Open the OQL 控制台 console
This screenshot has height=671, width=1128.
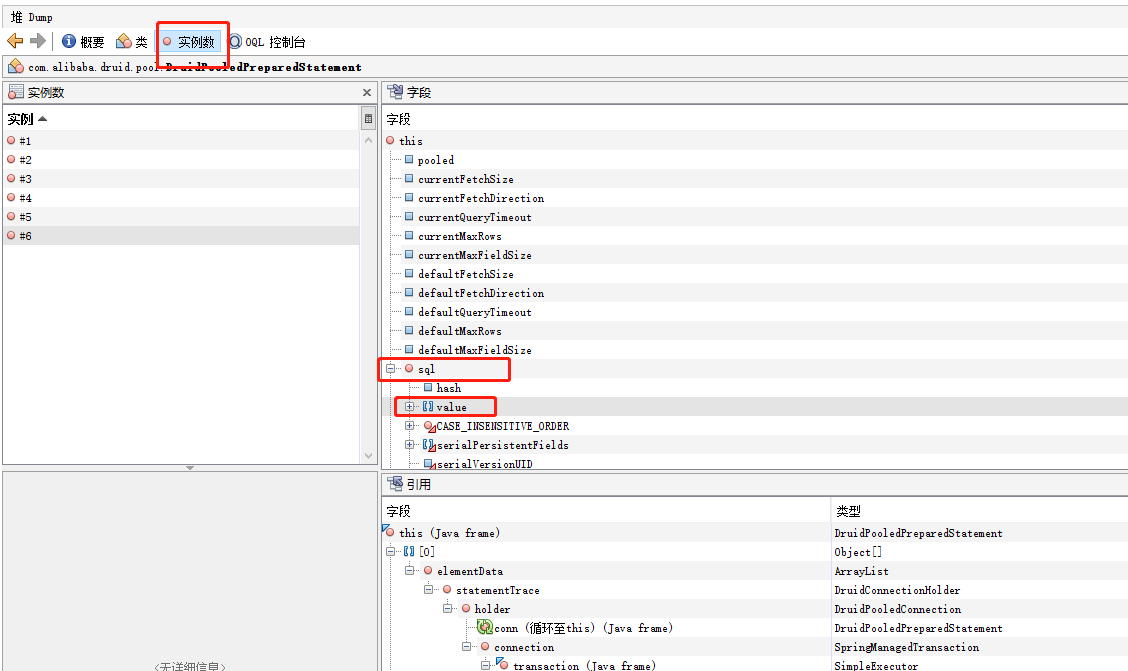tap(267, 42)
